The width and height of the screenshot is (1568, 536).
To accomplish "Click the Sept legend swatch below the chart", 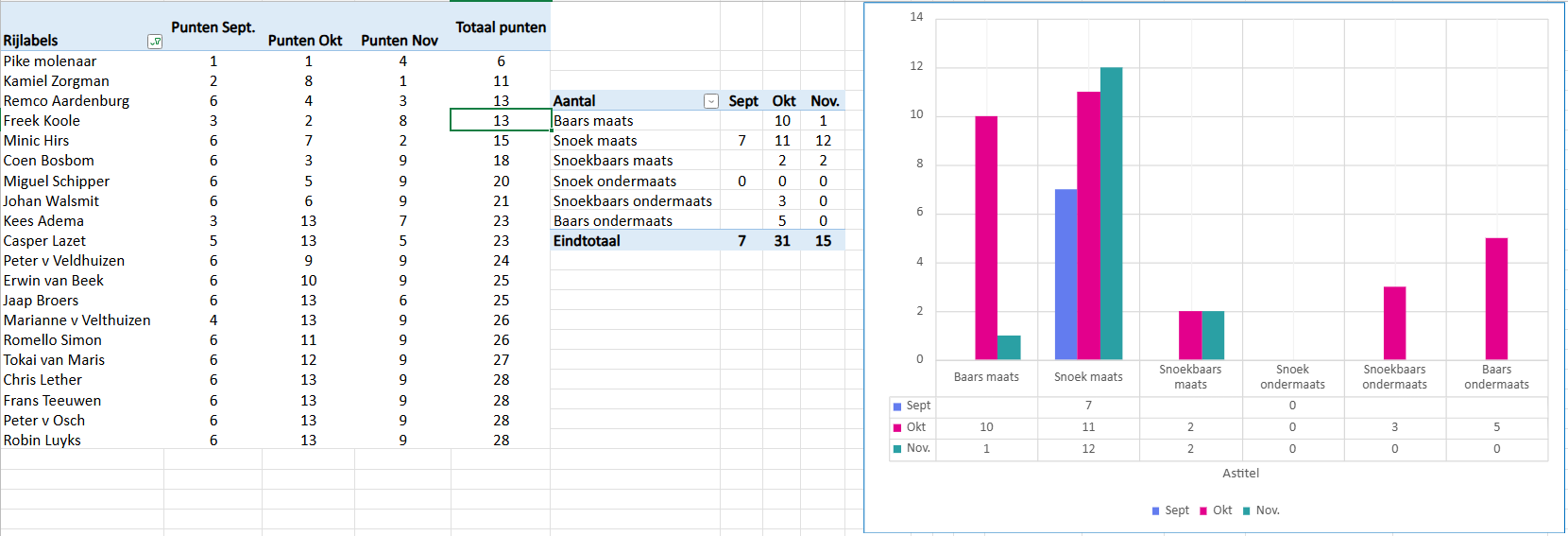I will click(x=1155, y=510).
